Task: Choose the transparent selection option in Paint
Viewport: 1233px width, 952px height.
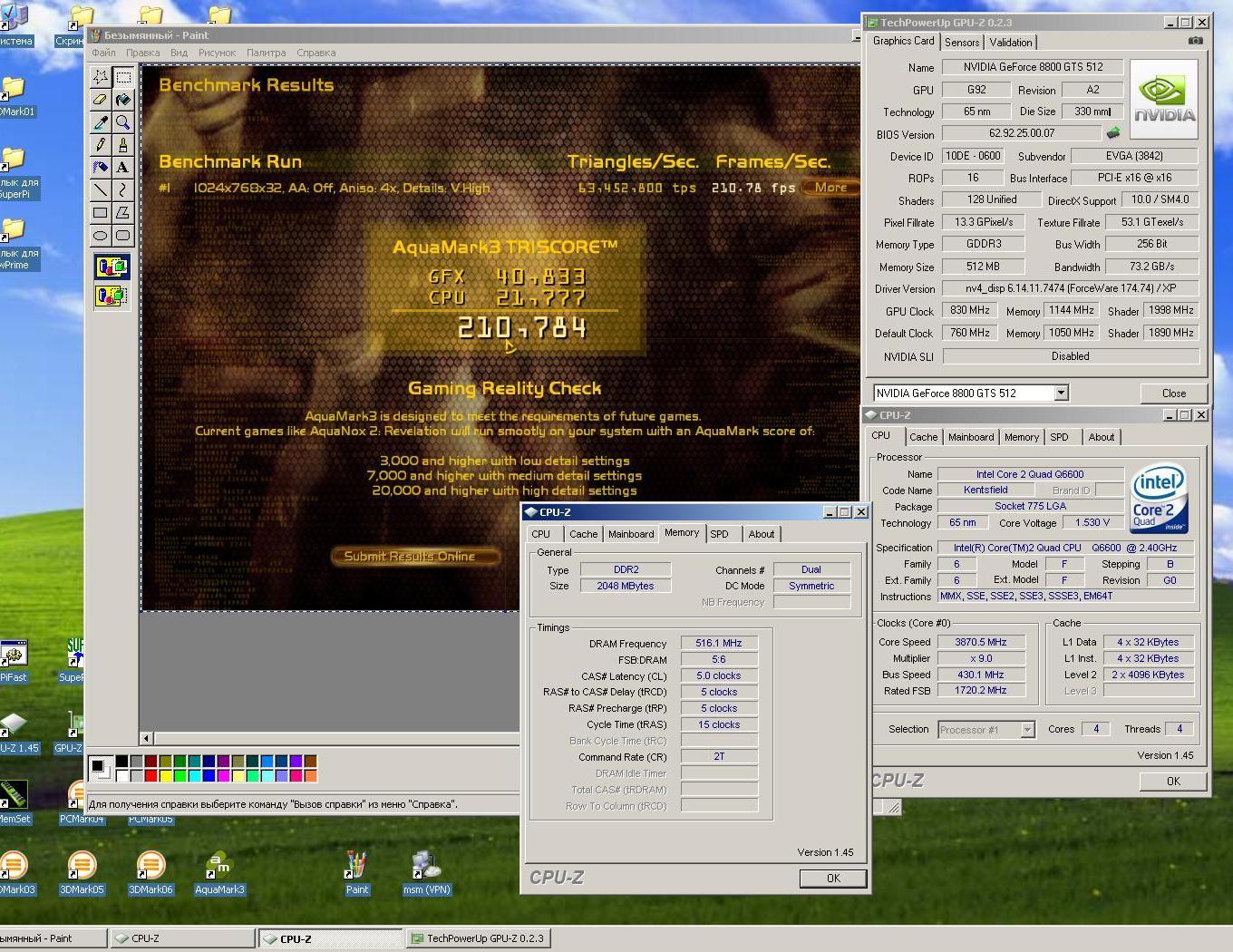Action: point(112,296)
